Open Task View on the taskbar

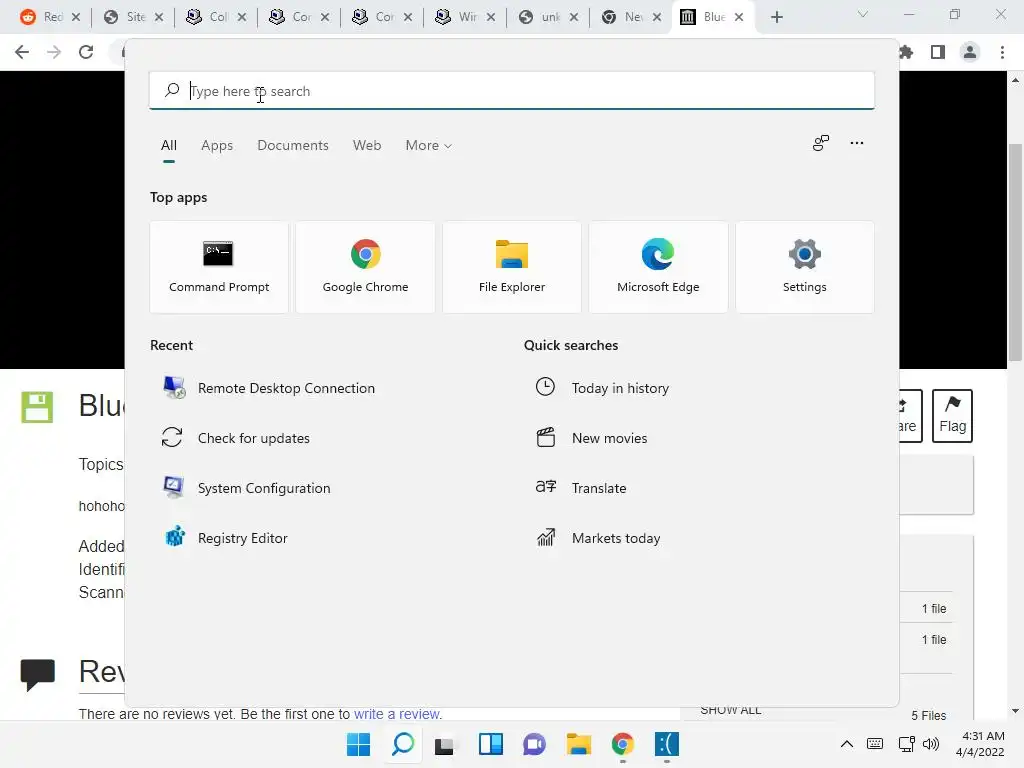pos(444,744)
